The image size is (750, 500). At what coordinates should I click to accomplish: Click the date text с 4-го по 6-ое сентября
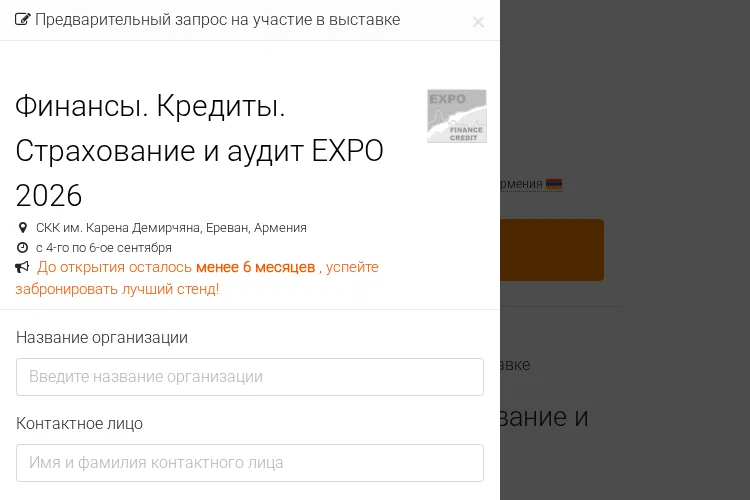(x=104, y=248)
